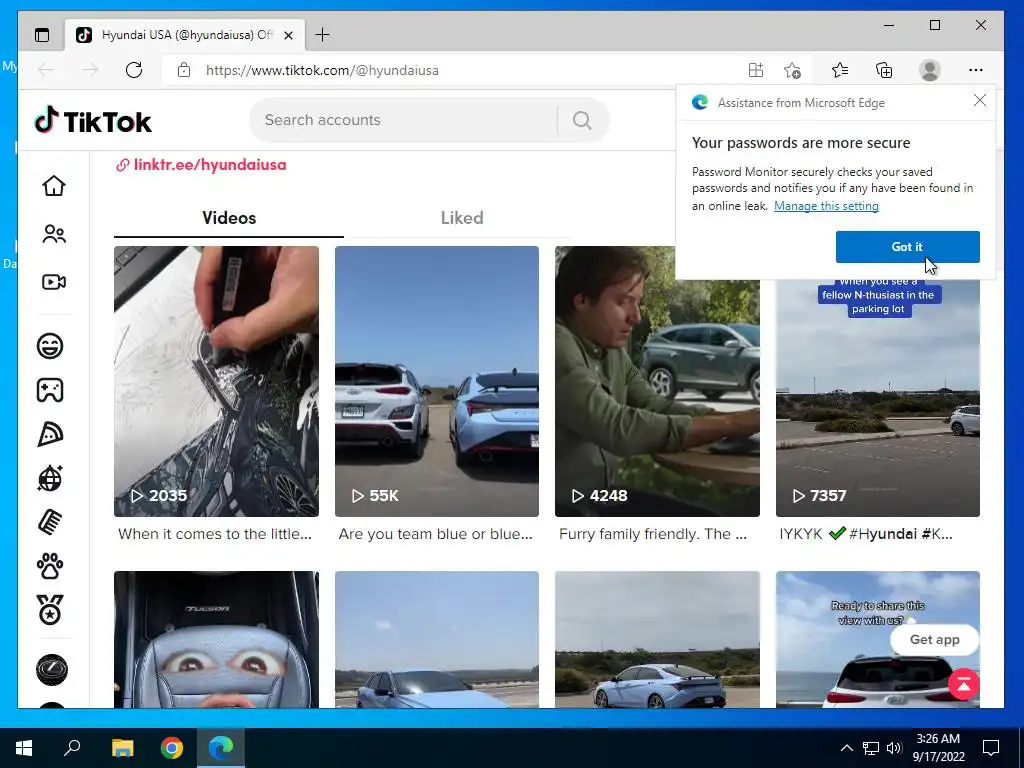Screen dimensions: 1024x768
Task: Open the network icon in system tray
Action: [871, 748]
